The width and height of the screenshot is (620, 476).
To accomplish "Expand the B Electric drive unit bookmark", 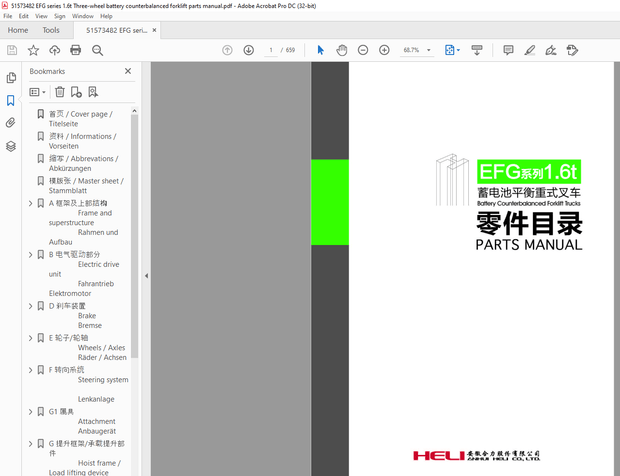I will pos(30,255).
